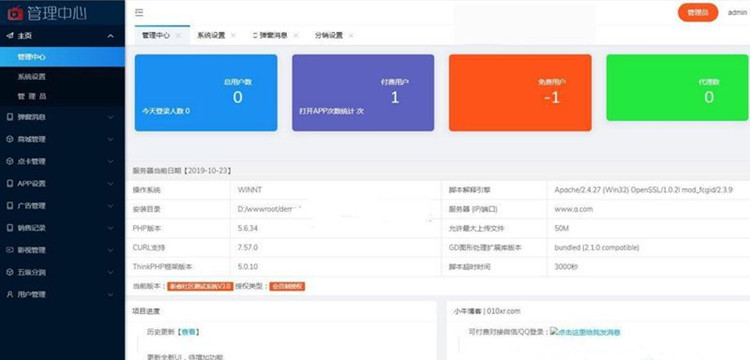Click the 弹窗消息 sidebar icon

[x=10, y=117]
